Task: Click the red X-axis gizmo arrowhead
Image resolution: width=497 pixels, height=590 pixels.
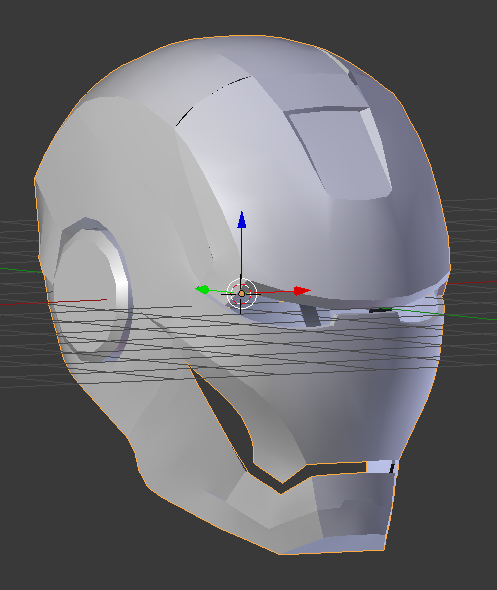Action: (x=302, y=291)
